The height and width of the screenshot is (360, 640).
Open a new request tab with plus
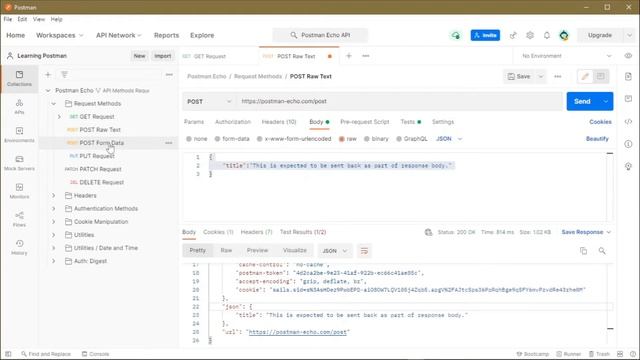click(349, 56)
